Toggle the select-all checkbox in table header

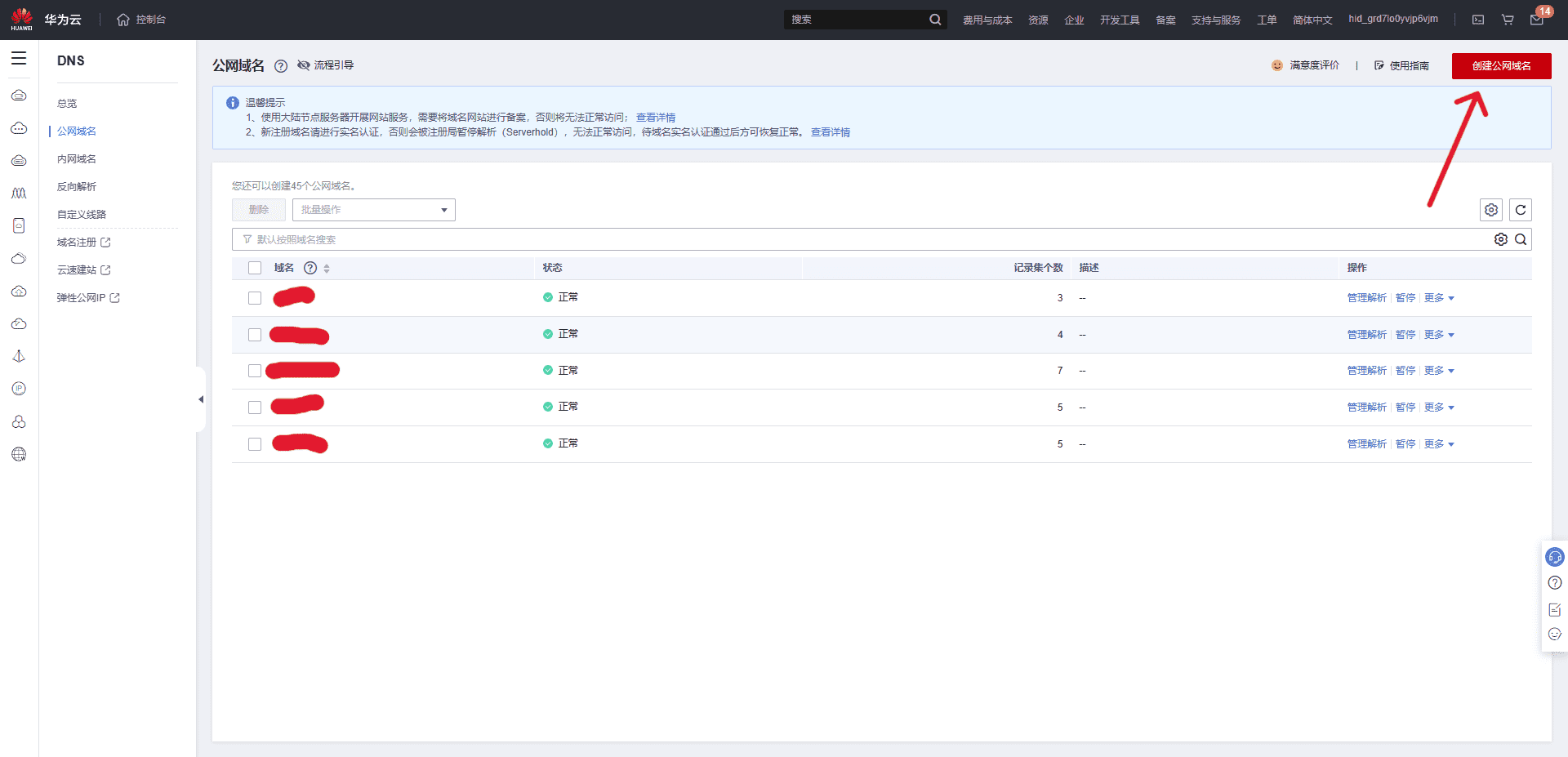tap(255, 268)
